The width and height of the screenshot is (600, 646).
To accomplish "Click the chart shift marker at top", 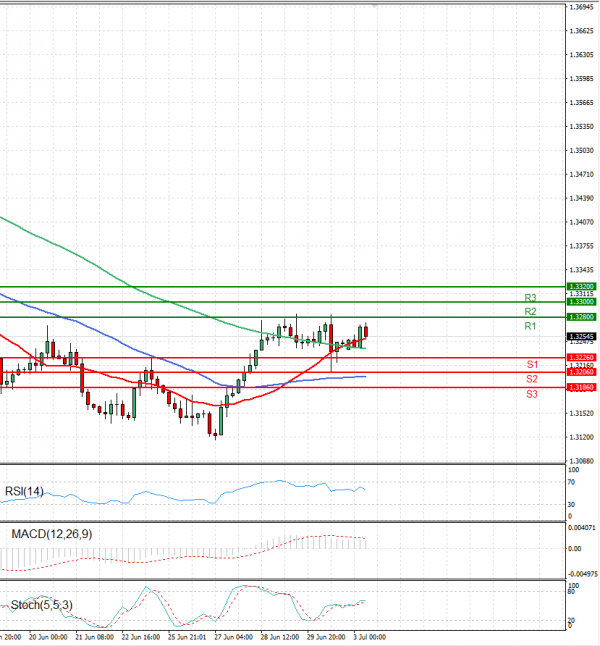I will click(x=376, y=6).
